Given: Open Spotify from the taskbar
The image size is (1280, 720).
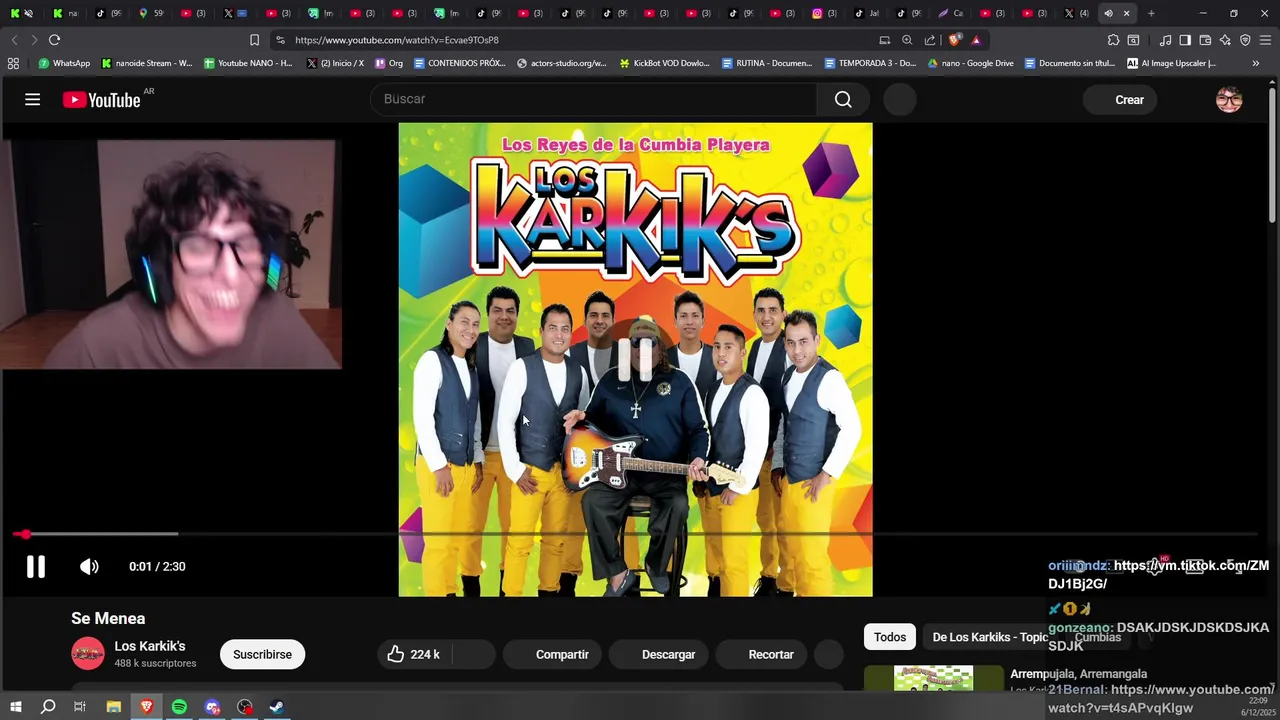Looking at the screenshot, I should click(x=179, y=707).
